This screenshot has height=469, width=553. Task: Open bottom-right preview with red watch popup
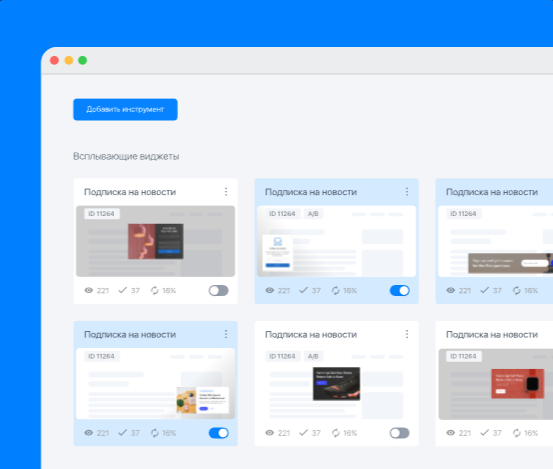coord(496,384)
